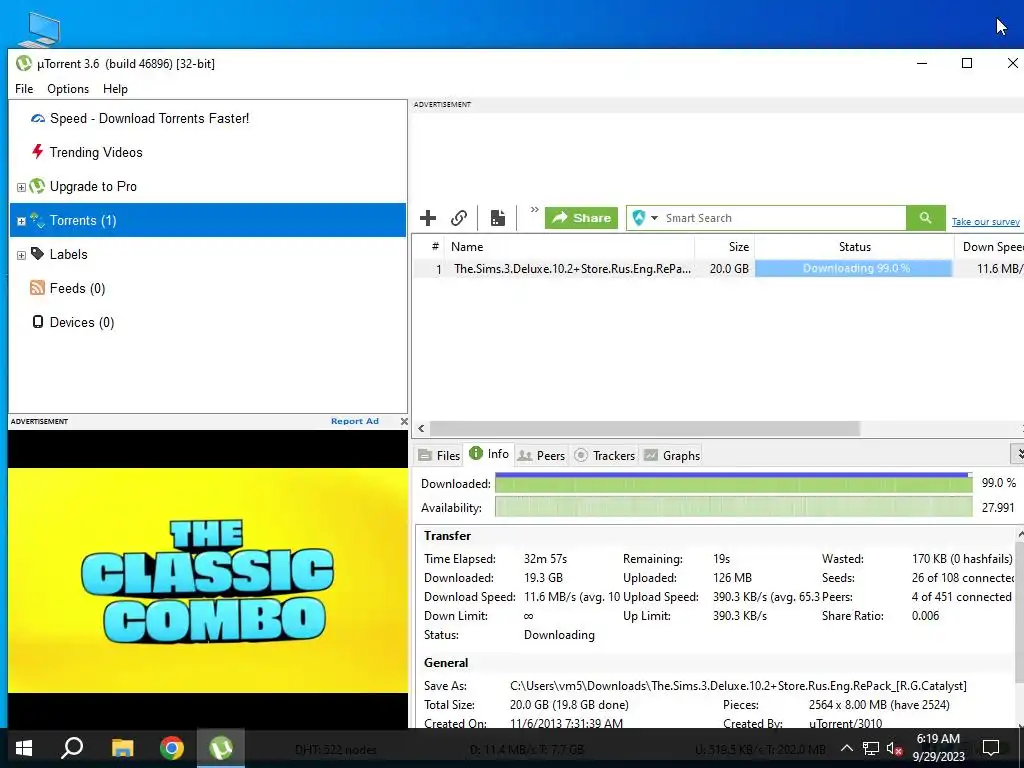Click the Add Torrent plus icon
This screenshot has width=1024, height=768.
coord(428,218)
